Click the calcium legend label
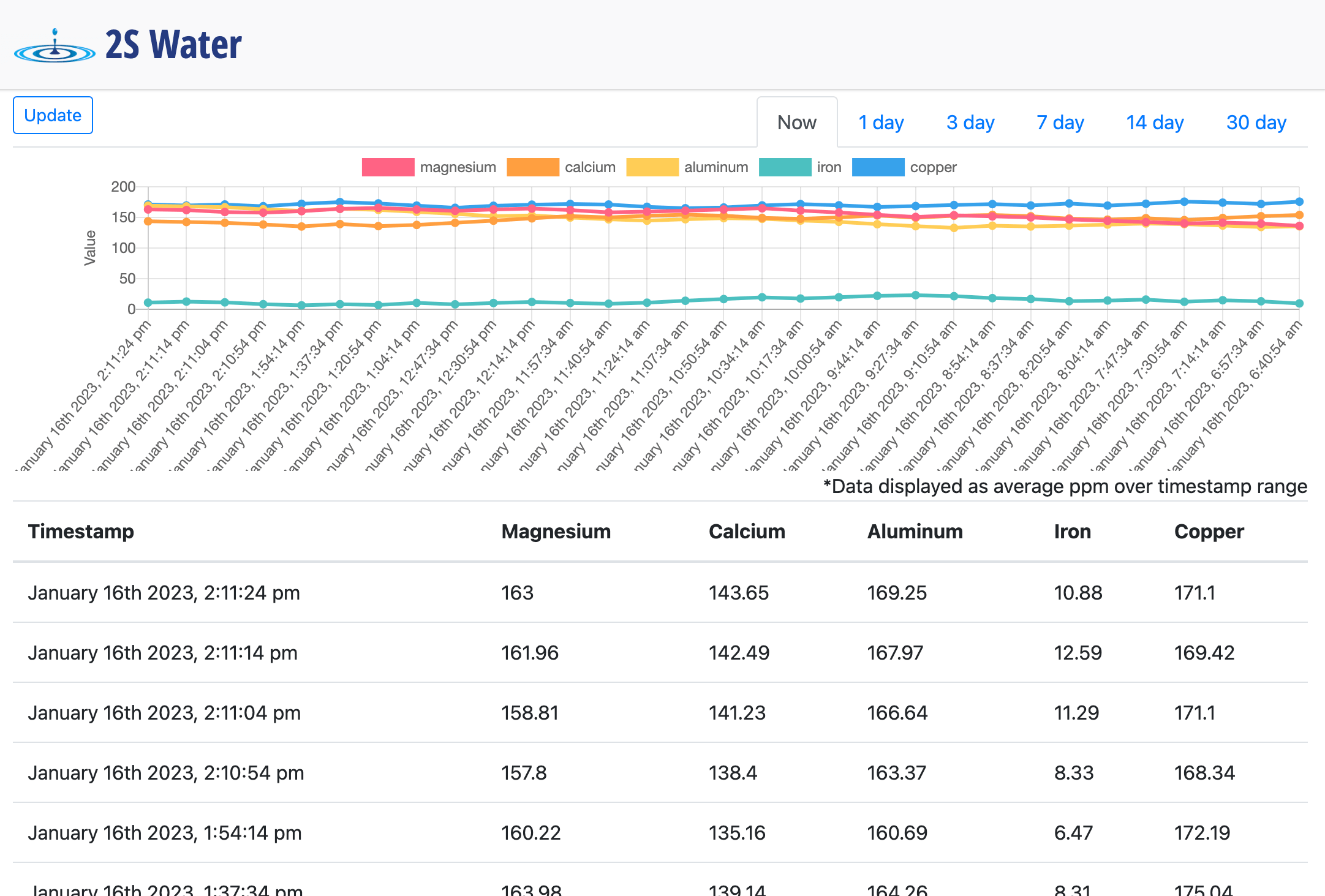 590,167
